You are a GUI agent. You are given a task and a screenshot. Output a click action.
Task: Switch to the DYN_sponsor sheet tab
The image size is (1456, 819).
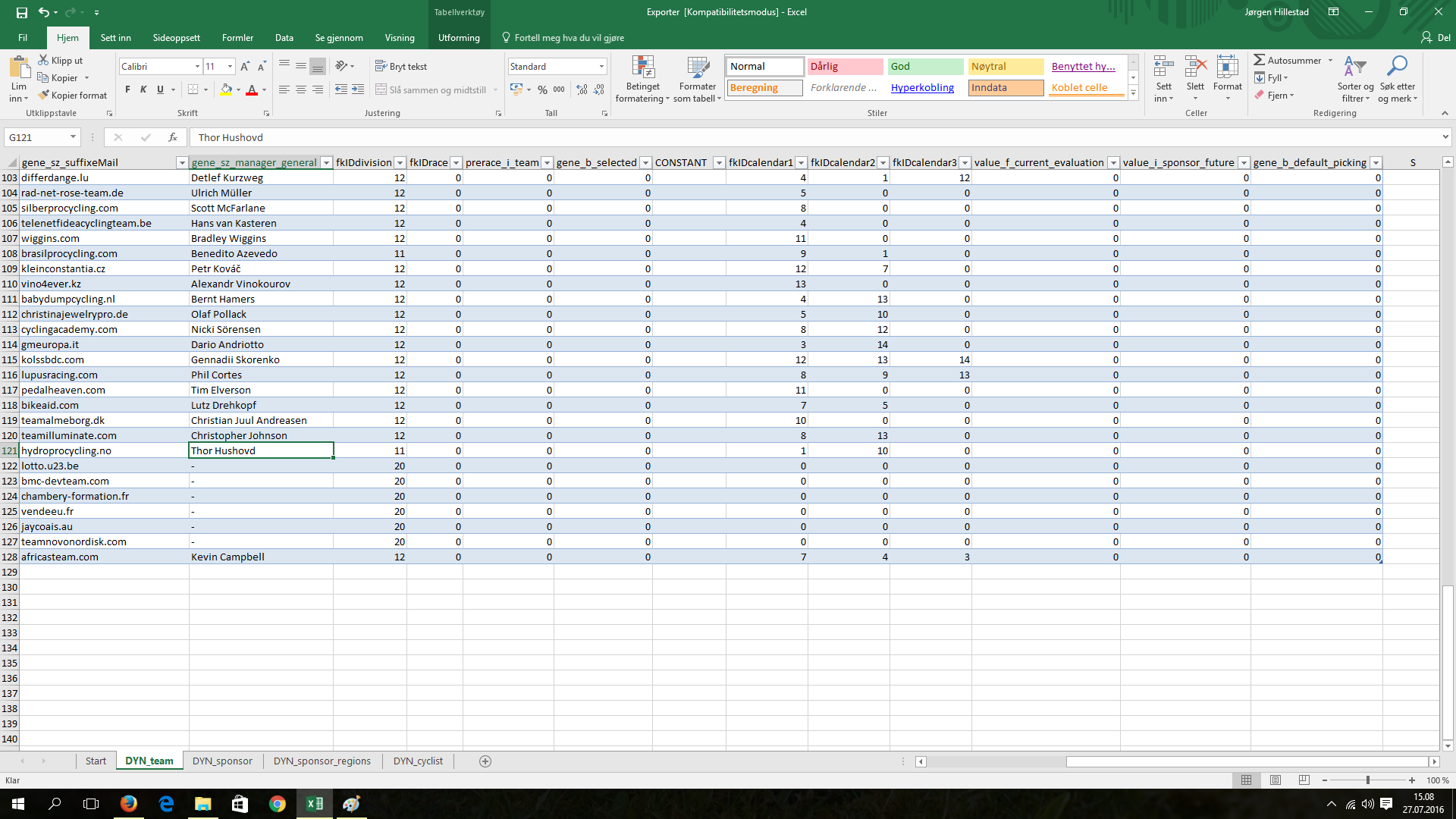[x=222, y=761]
